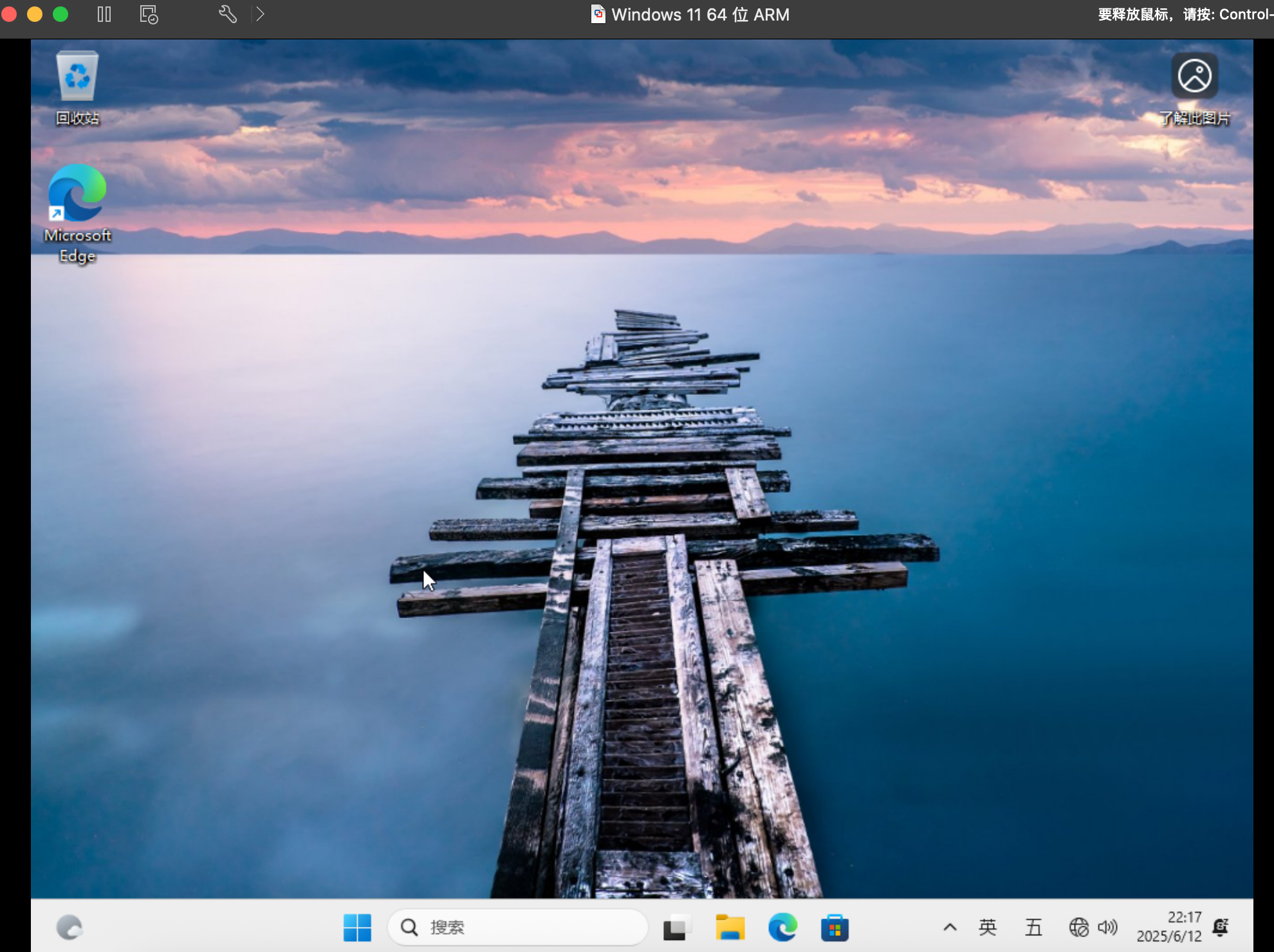Pause the virtual machine
The image size is (1274, 952).
coord(104,14)
